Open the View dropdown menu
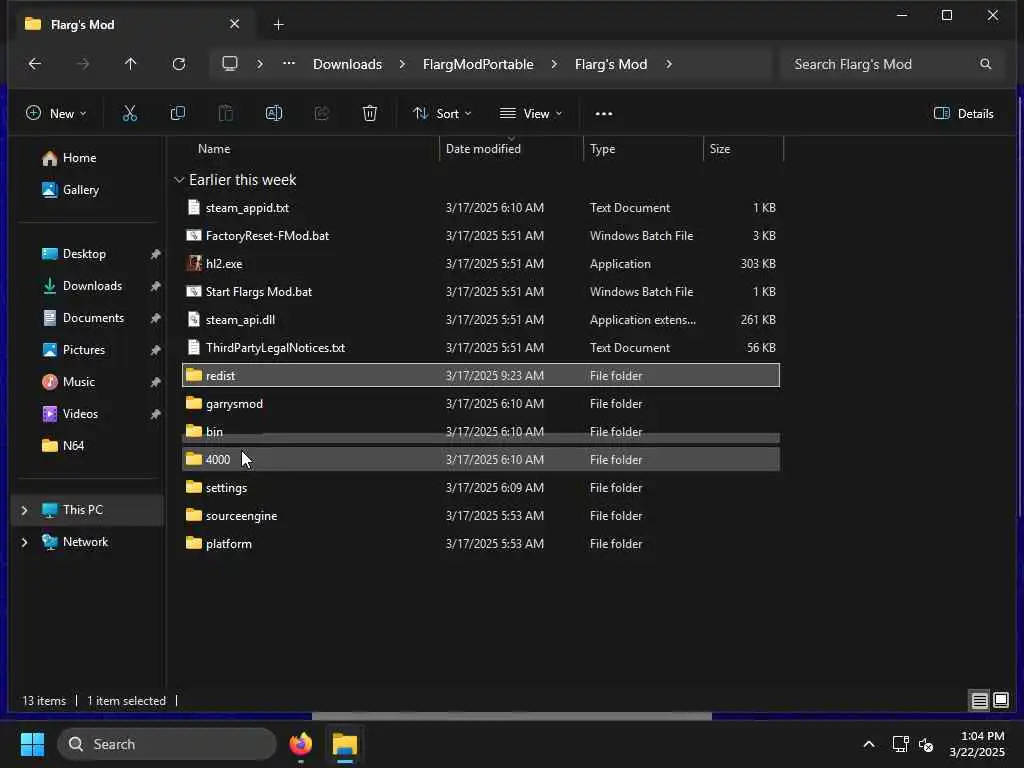Screen dimensions: 1024x768 [x=531, y=114]
